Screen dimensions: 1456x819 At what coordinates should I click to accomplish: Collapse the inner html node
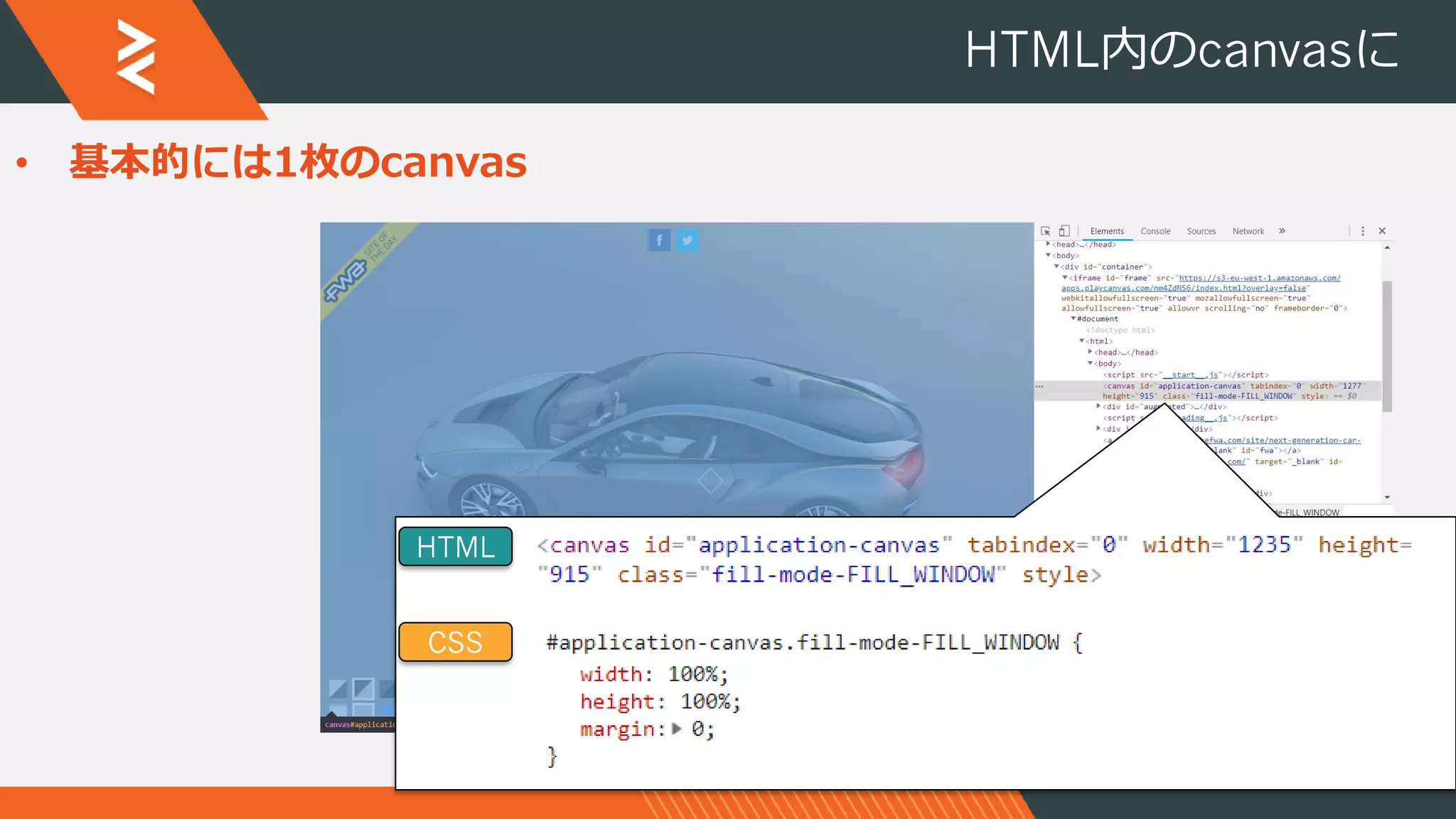(x=1082, y=341)
